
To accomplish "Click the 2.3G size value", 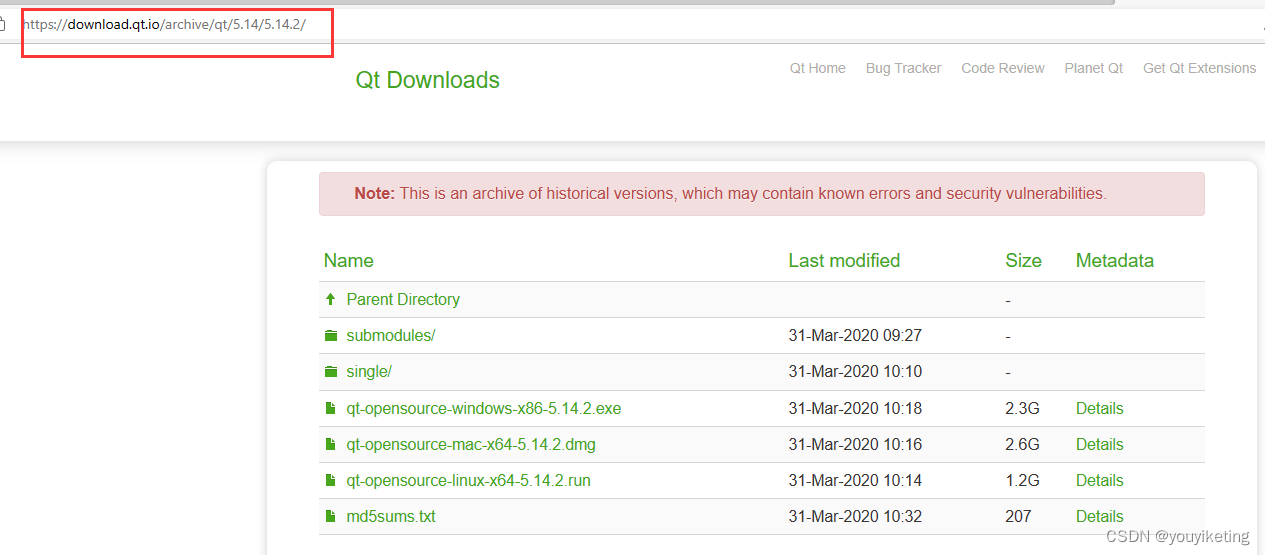I will tap(1022, 408).
